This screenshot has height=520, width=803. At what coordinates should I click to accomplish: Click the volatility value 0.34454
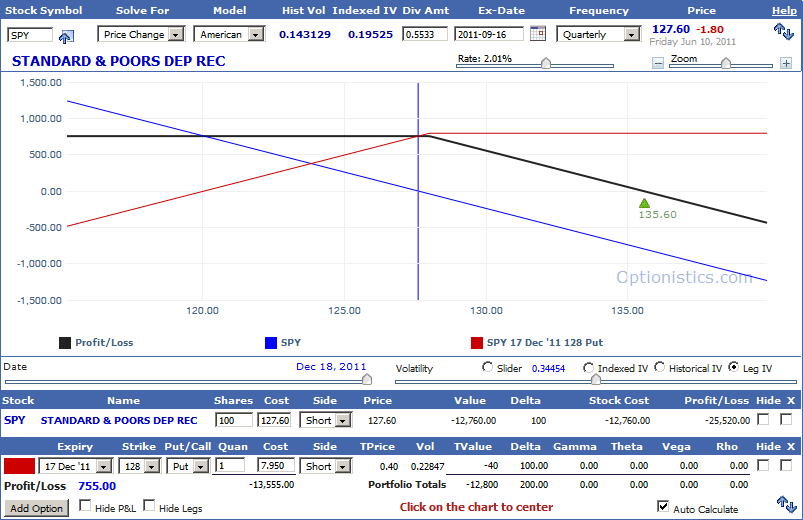click(548, 368)
